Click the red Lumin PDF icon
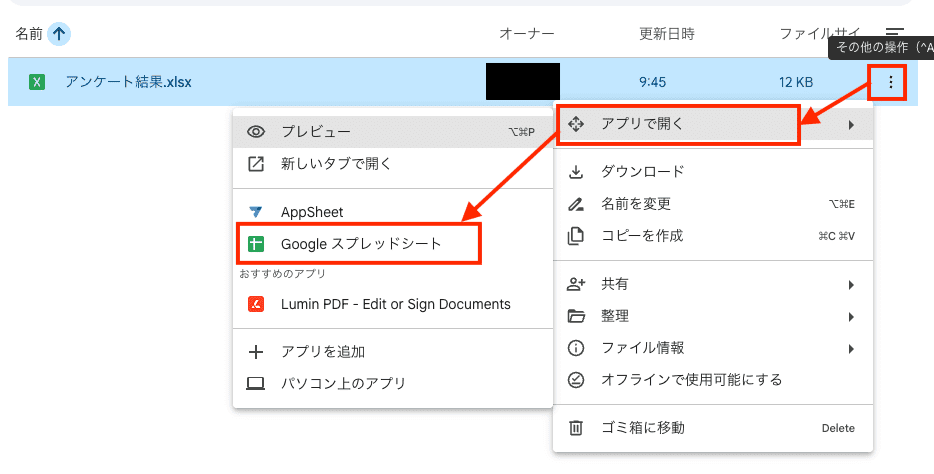Viewport: 934px width, 474px height. pyautogui.click(x=256, y=304)
